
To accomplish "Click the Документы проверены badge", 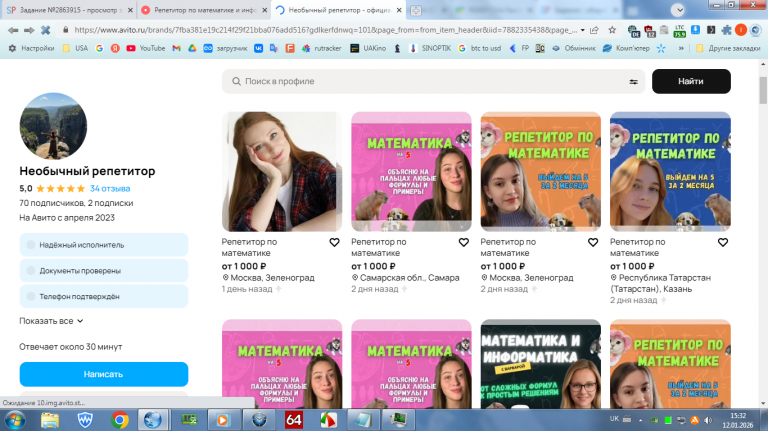I will 104,271.
